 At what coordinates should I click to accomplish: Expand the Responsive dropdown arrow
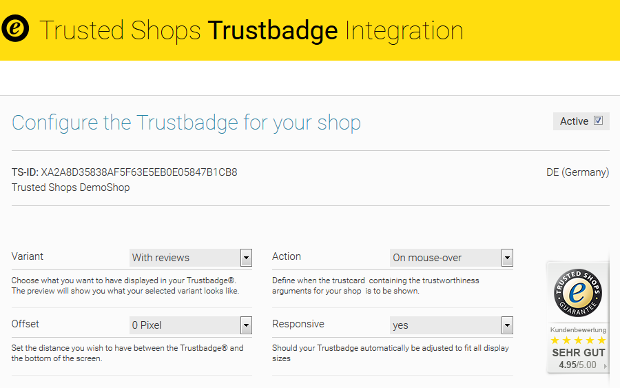click(507, 326)
